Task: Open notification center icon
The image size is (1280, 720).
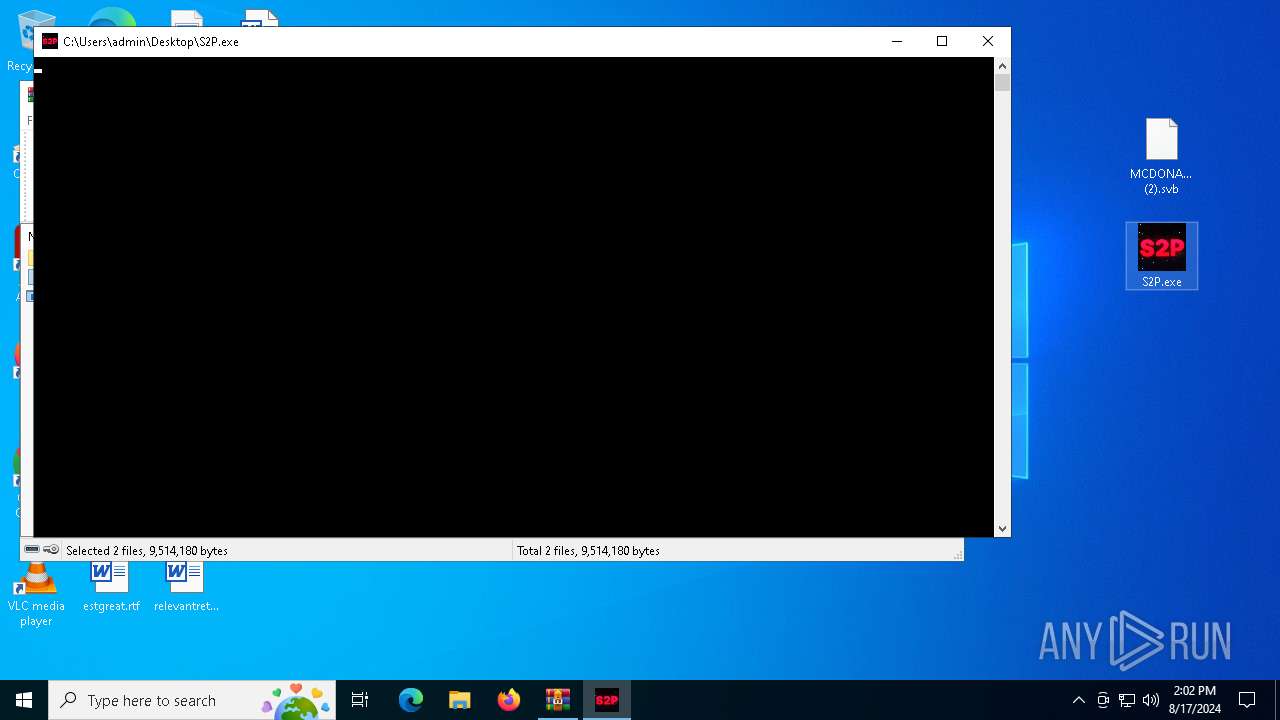Action: pos(1247,700)
